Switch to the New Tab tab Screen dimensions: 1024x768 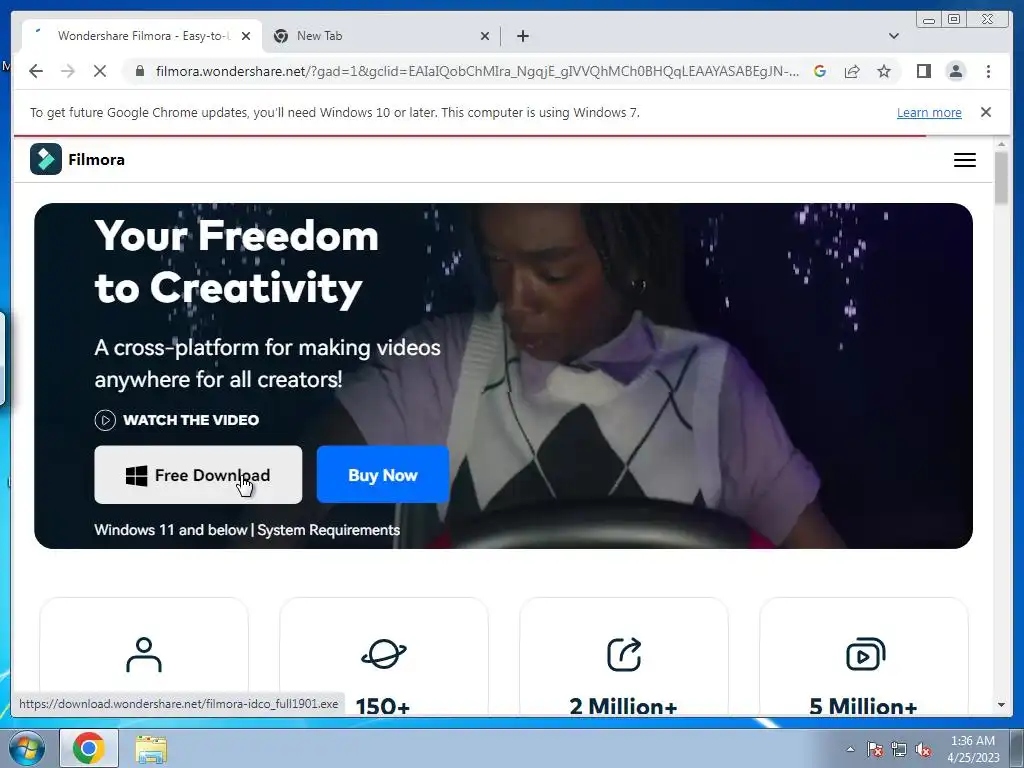(382, 36)
